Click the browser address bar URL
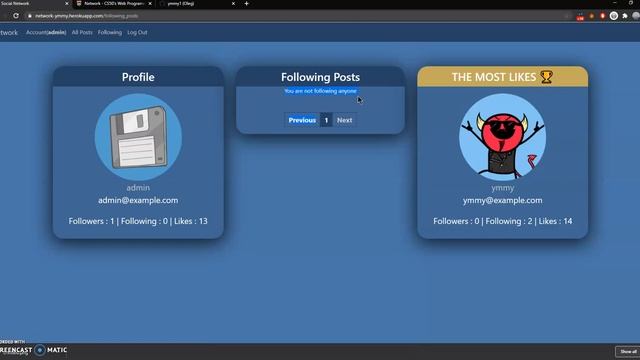This screenshot has width=640, height=360. (x=86, y=16)
